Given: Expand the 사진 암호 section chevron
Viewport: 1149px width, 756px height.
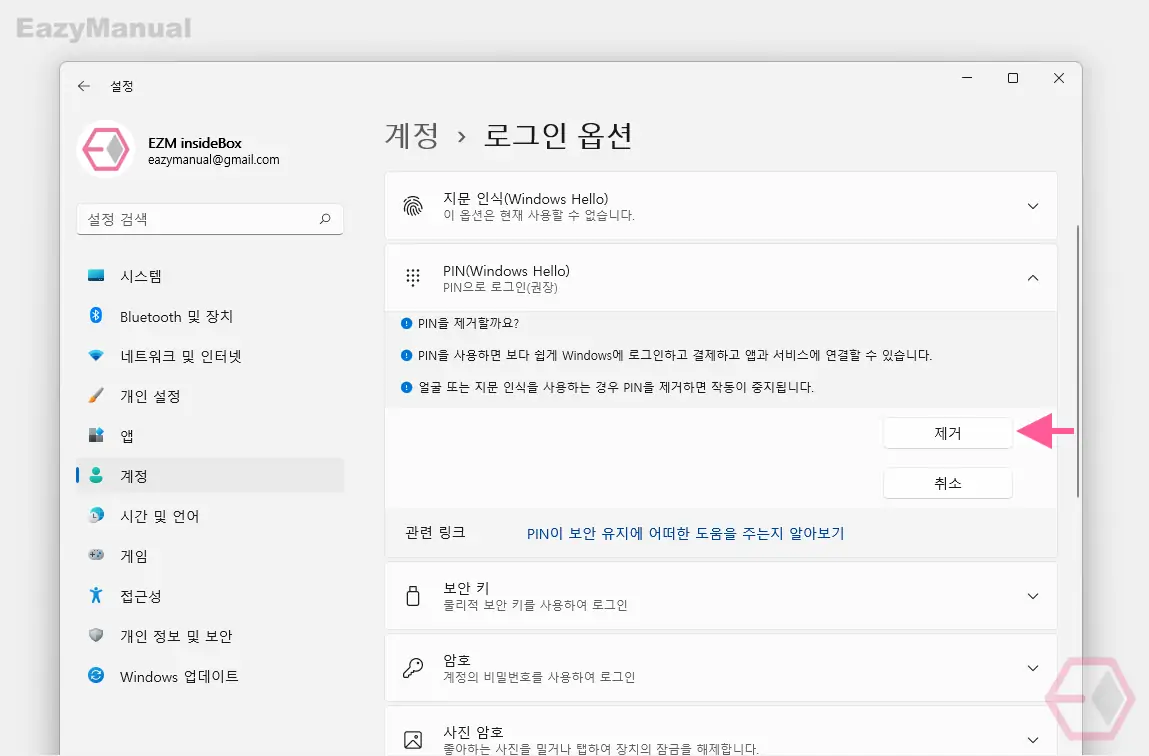Looking at the screenshot, I should [1032, 740].
